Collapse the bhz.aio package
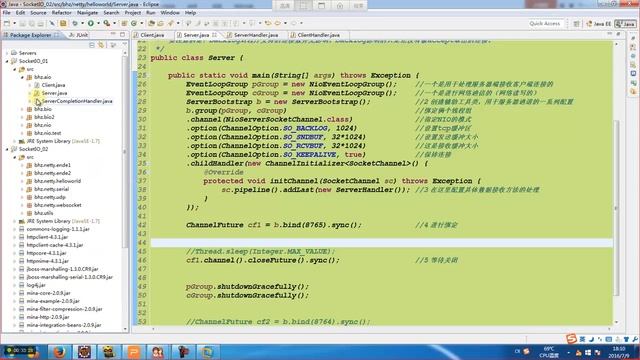 (22, 77)
